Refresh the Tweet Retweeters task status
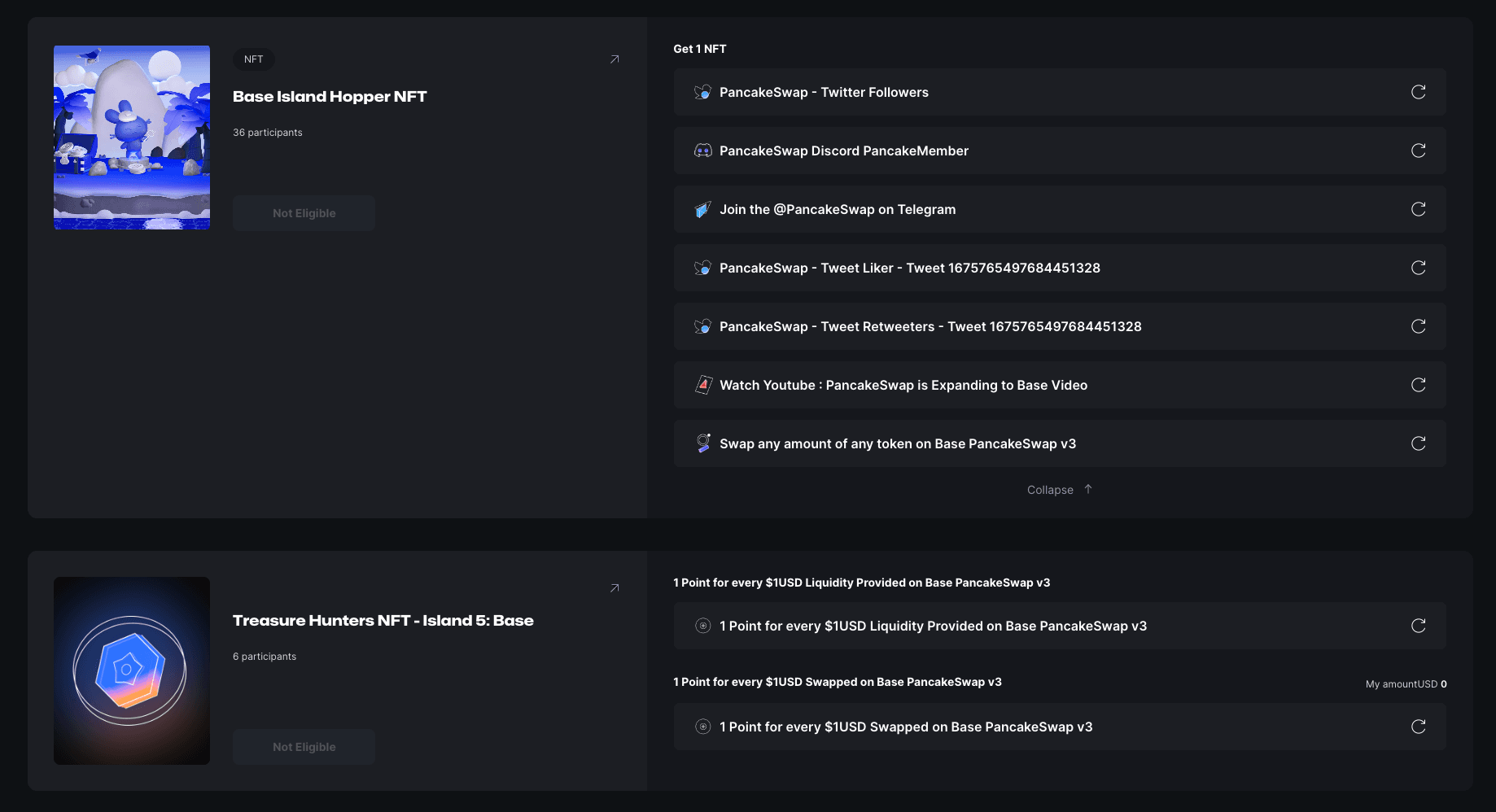Screen dimensions: 1496x812 pos(1418,326)
